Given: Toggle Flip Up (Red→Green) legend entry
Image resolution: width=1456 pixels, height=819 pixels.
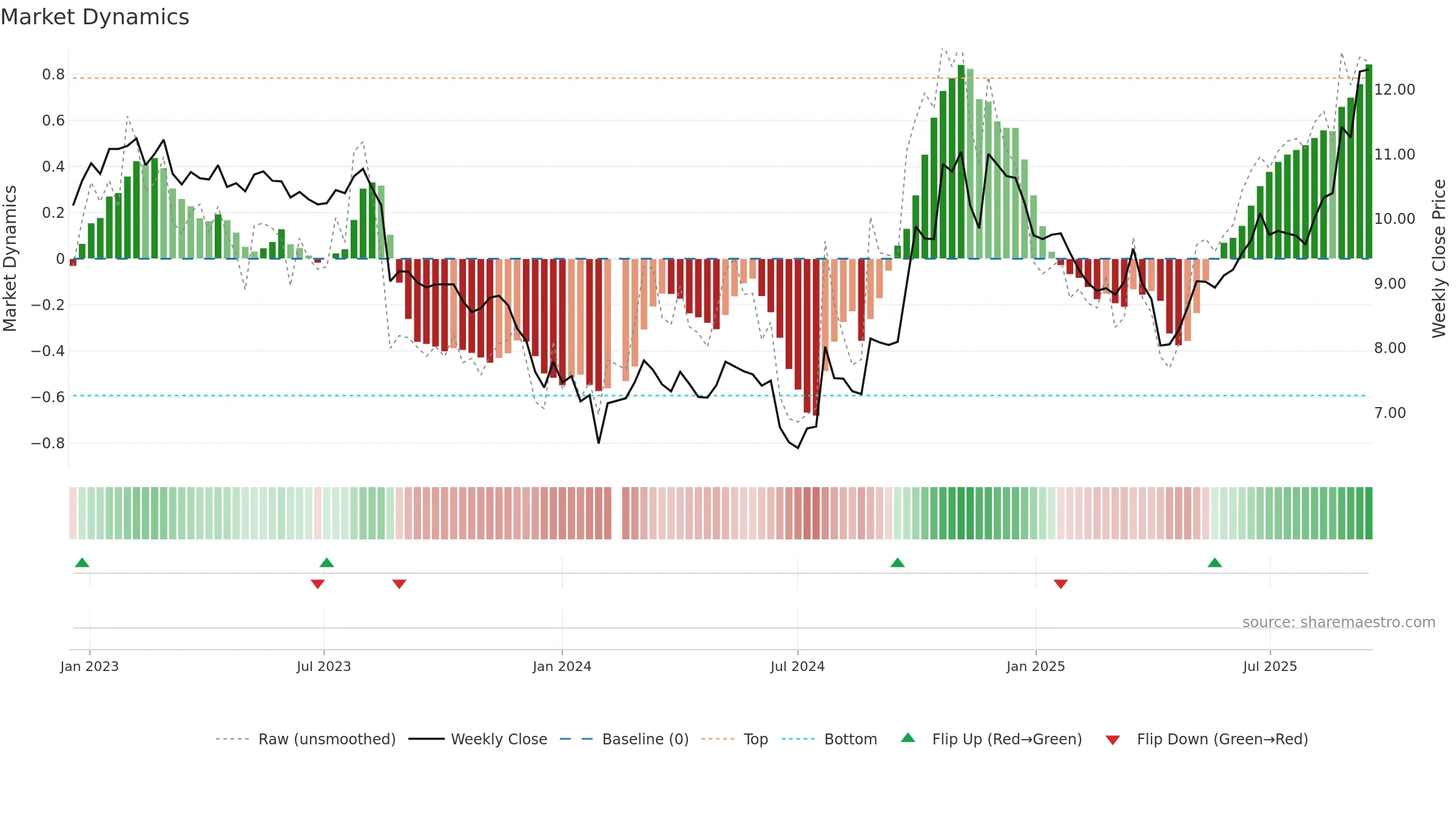Looking at the screenshot, I should [991, 739].
